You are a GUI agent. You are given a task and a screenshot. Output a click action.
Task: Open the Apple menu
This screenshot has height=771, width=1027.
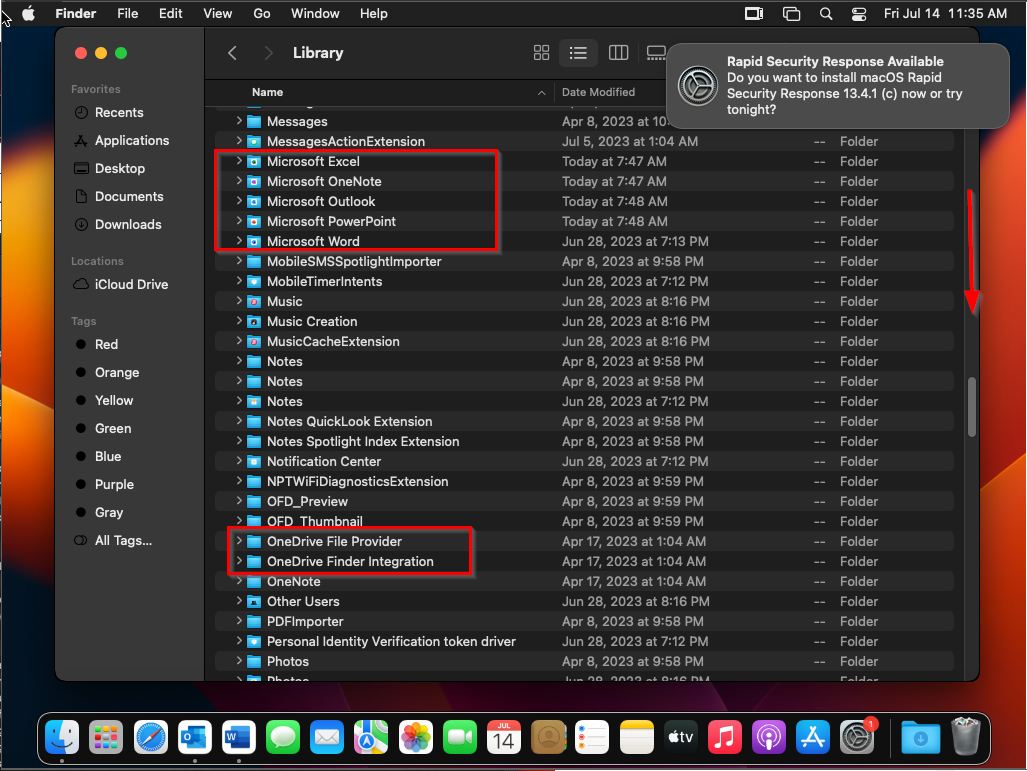(29, 14)
